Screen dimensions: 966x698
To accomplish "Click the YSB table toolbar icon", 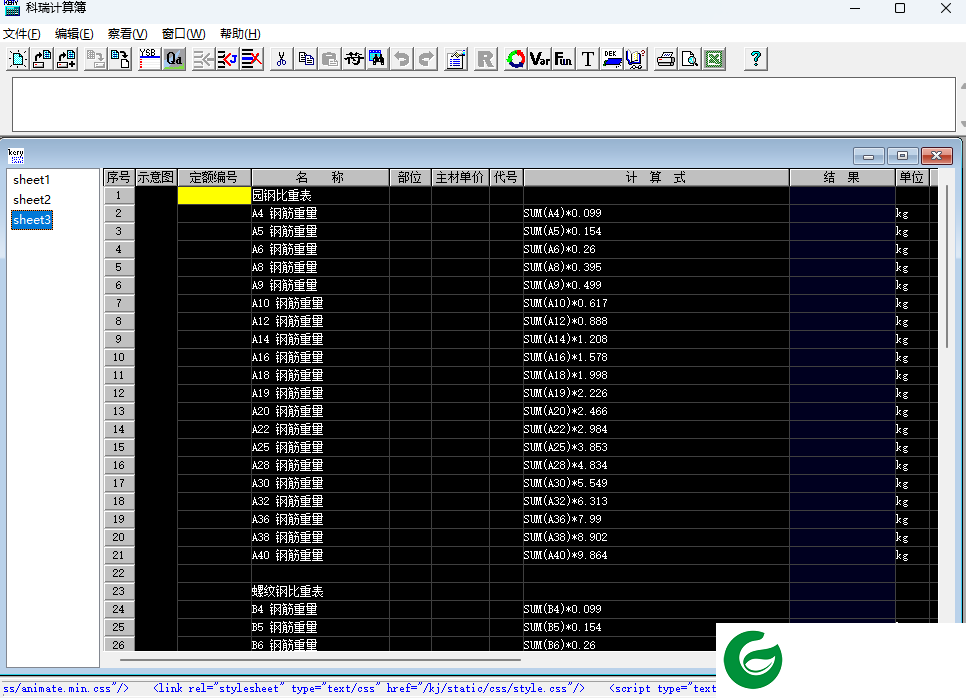I will pyautogui.click(x=150, y=59).
